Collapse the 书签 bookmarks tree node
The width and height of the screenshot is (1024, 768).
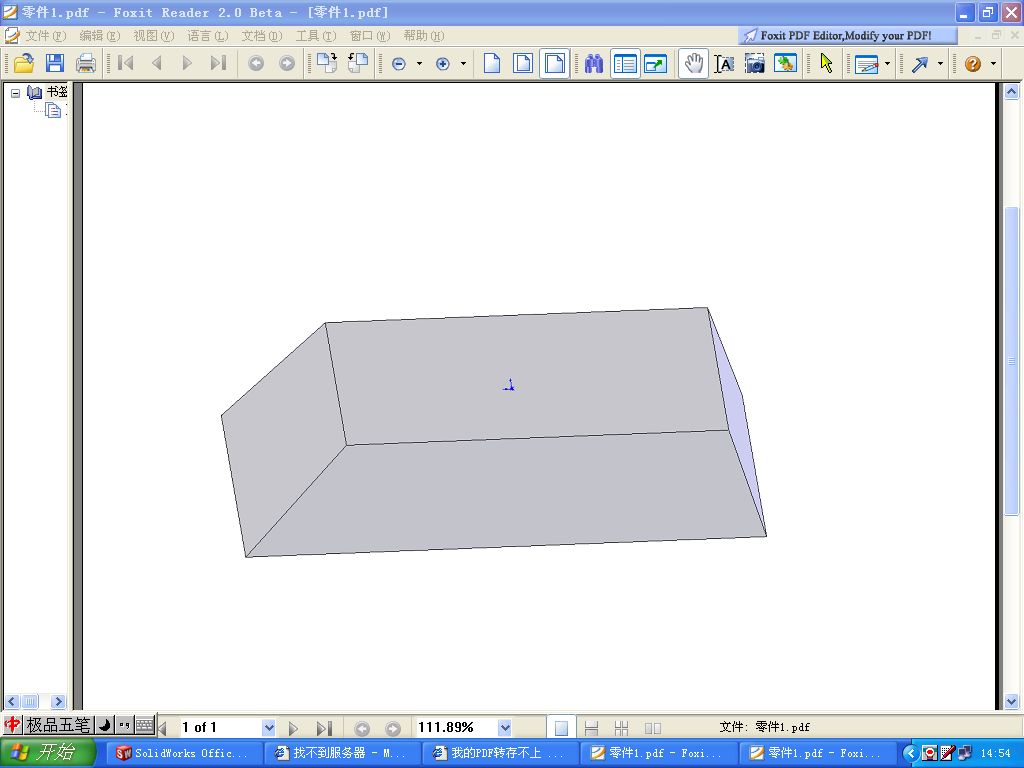(x=16, y=93)
